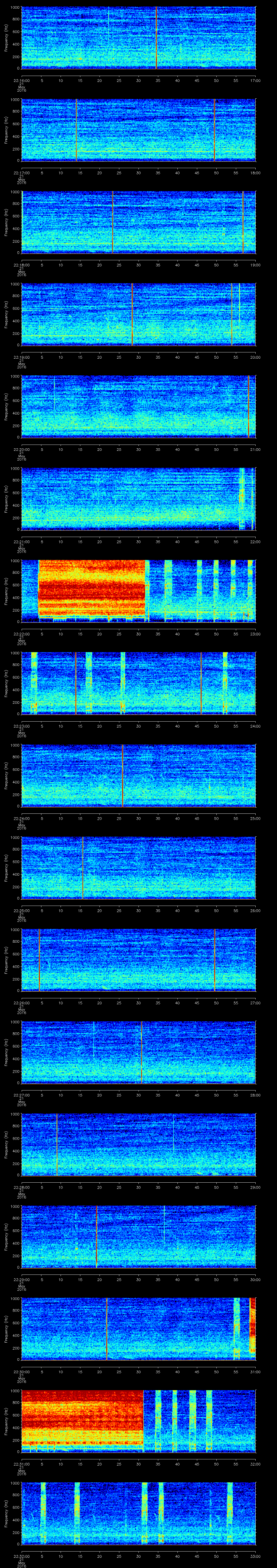Click the 22:28:00 start time label

click(22, 1187)
